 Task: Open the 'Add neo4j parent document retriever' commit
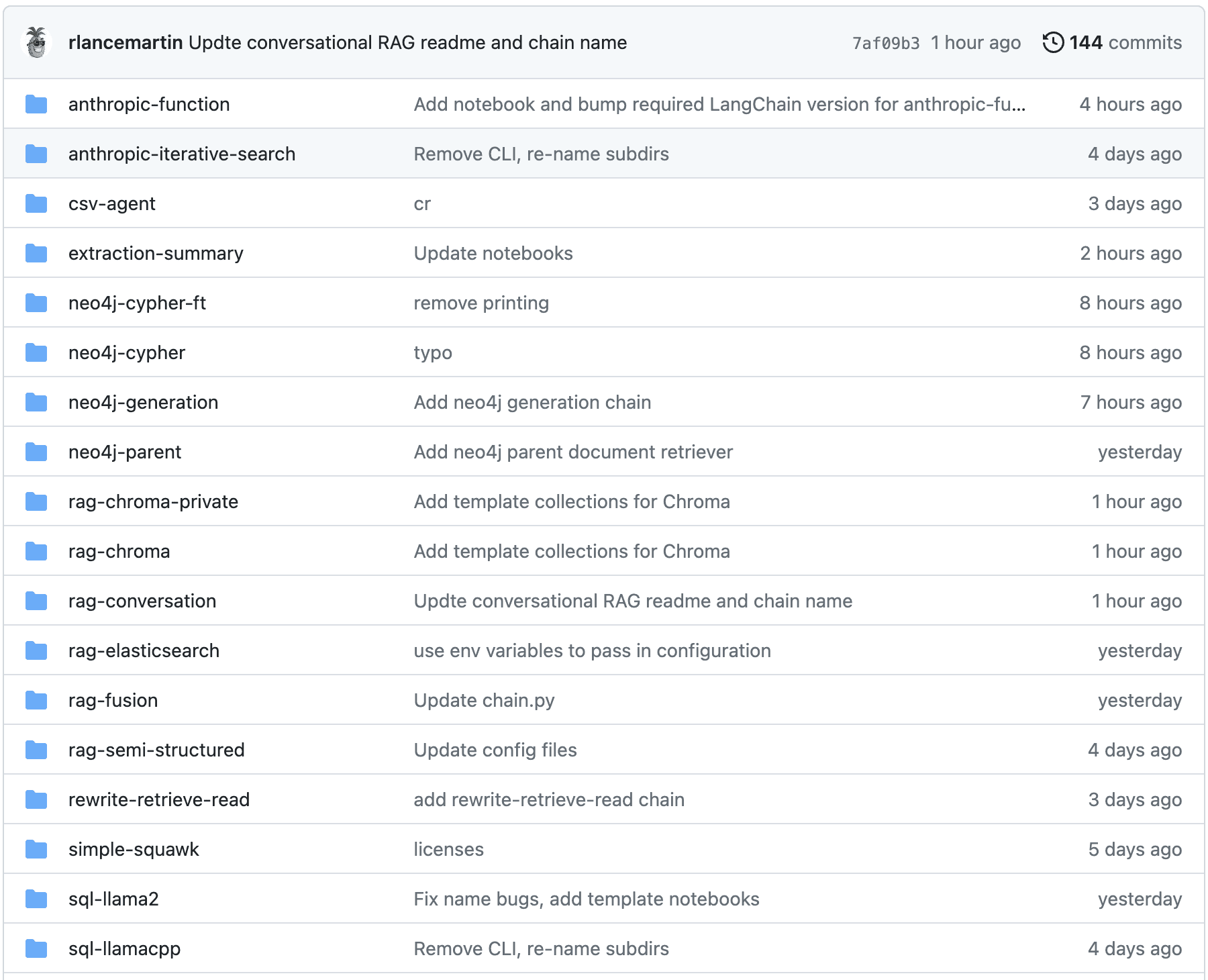point(573,452)
